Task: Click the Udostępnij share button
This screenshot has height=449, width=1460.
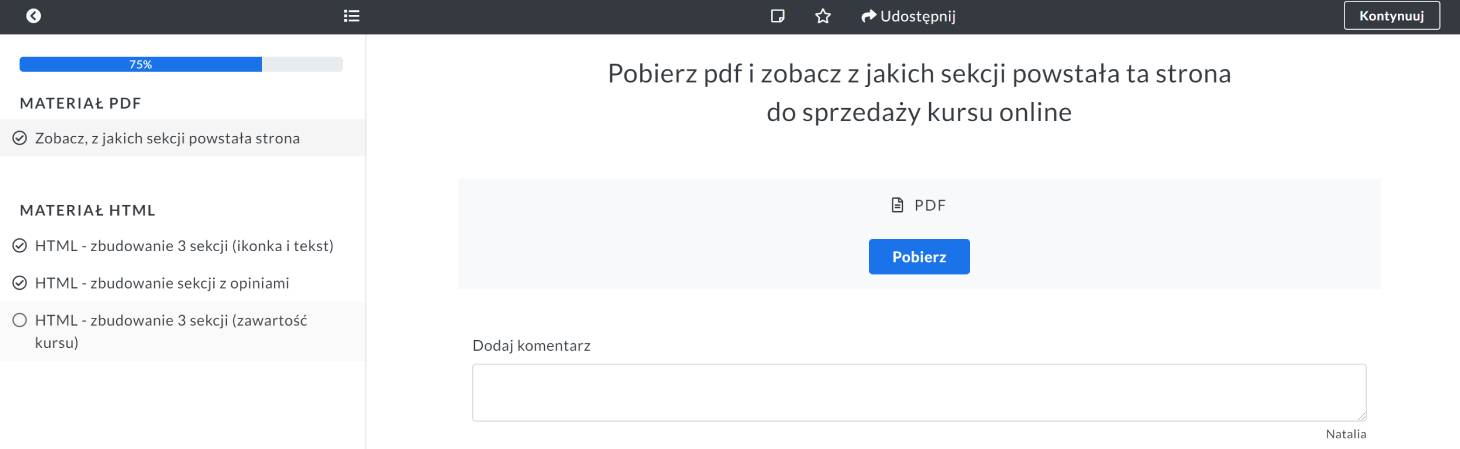Action: point(909,16)
